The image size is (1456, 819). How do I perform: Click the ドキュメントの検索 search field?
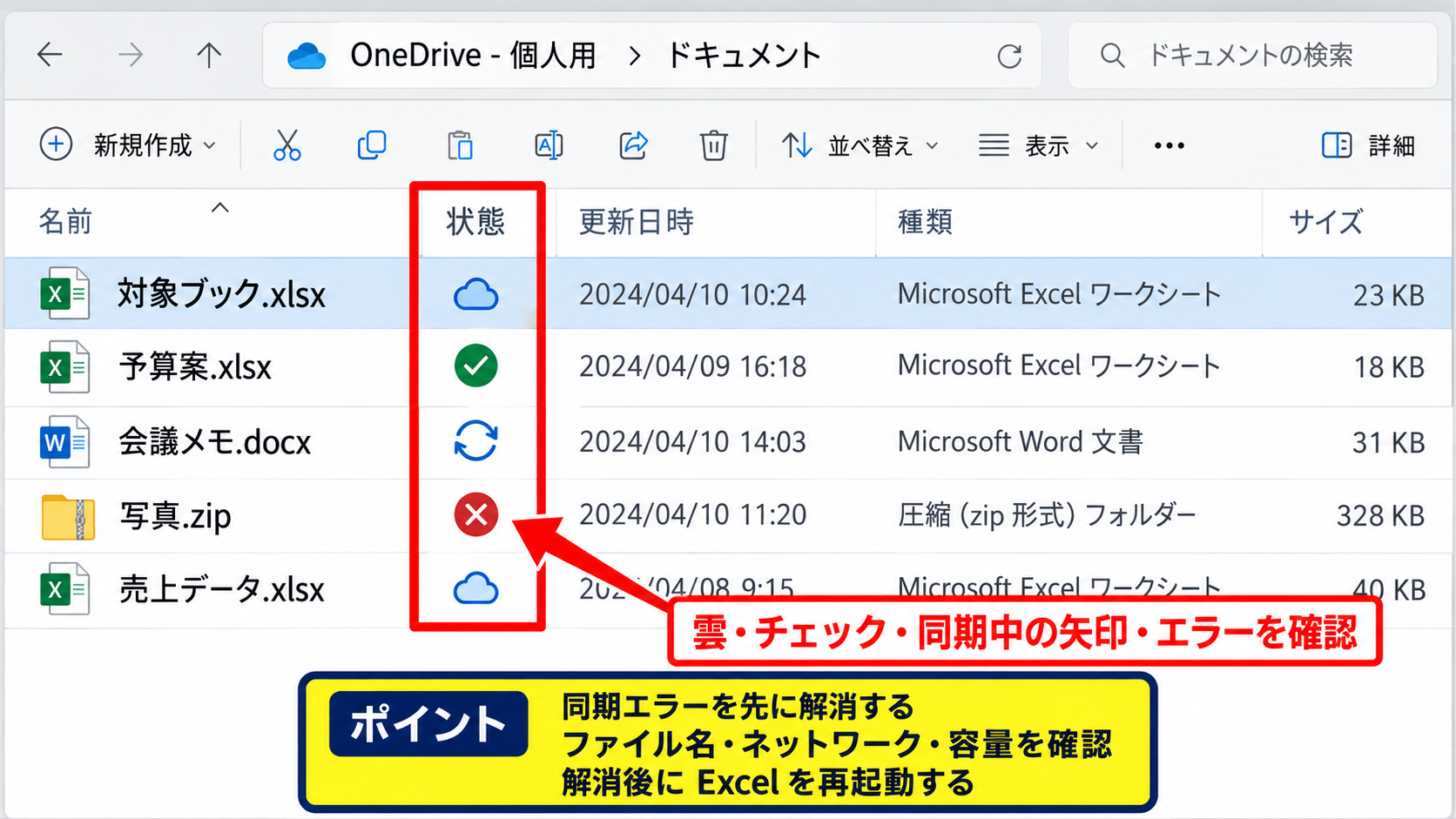pos(1252,56)
